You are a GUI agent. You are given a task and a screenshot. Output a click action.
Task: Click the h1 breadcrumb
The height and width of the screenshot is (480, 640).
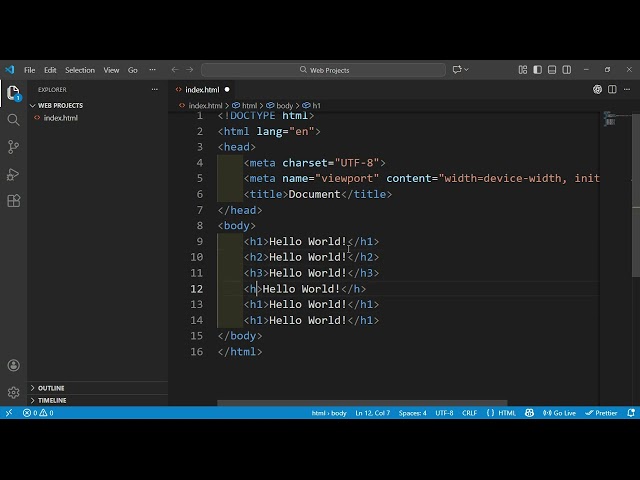pyautogui.click(x=312, y=105)
